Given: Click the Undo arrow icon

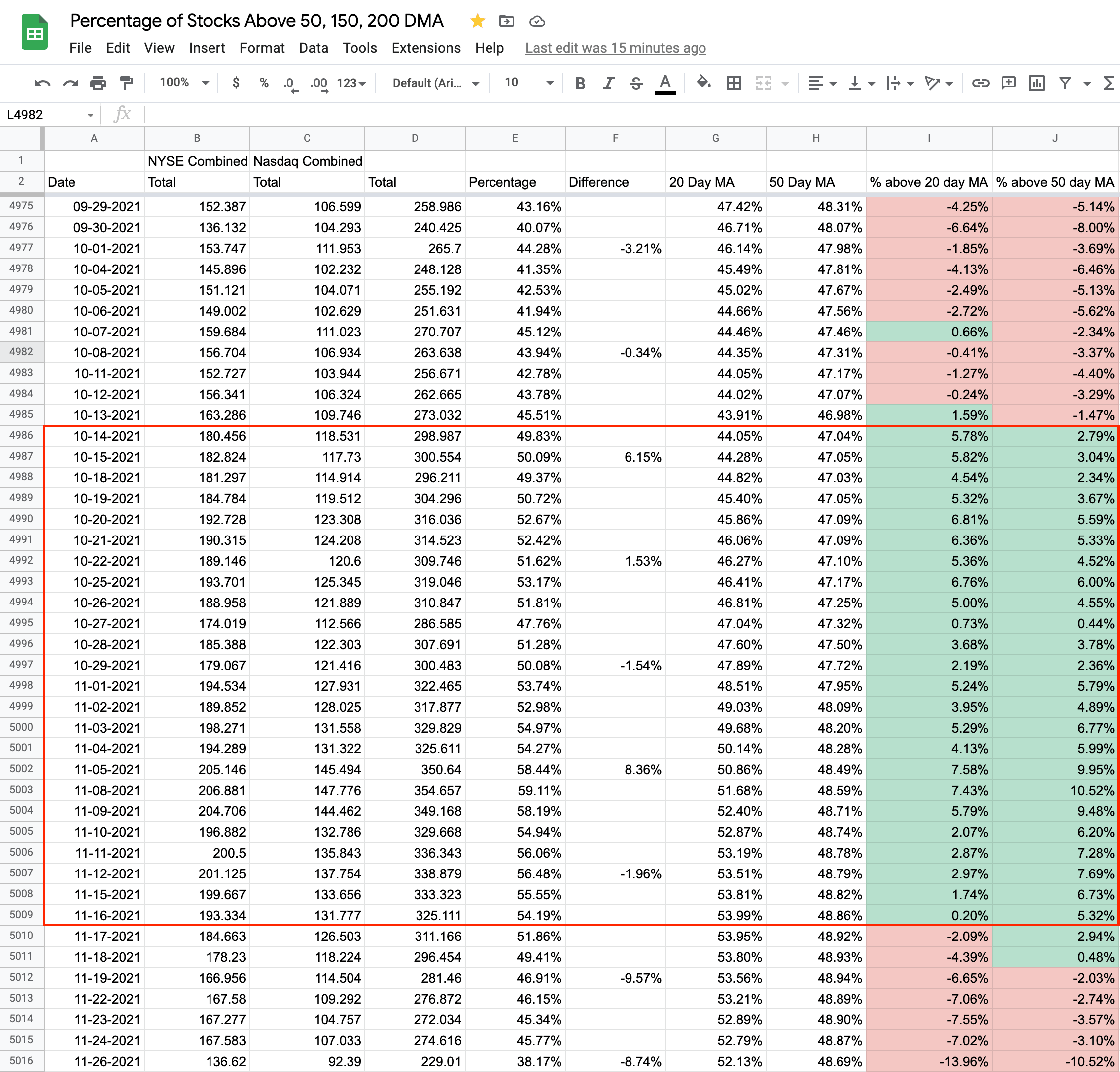Looking at the screenshot, I should tap(42, 83).
